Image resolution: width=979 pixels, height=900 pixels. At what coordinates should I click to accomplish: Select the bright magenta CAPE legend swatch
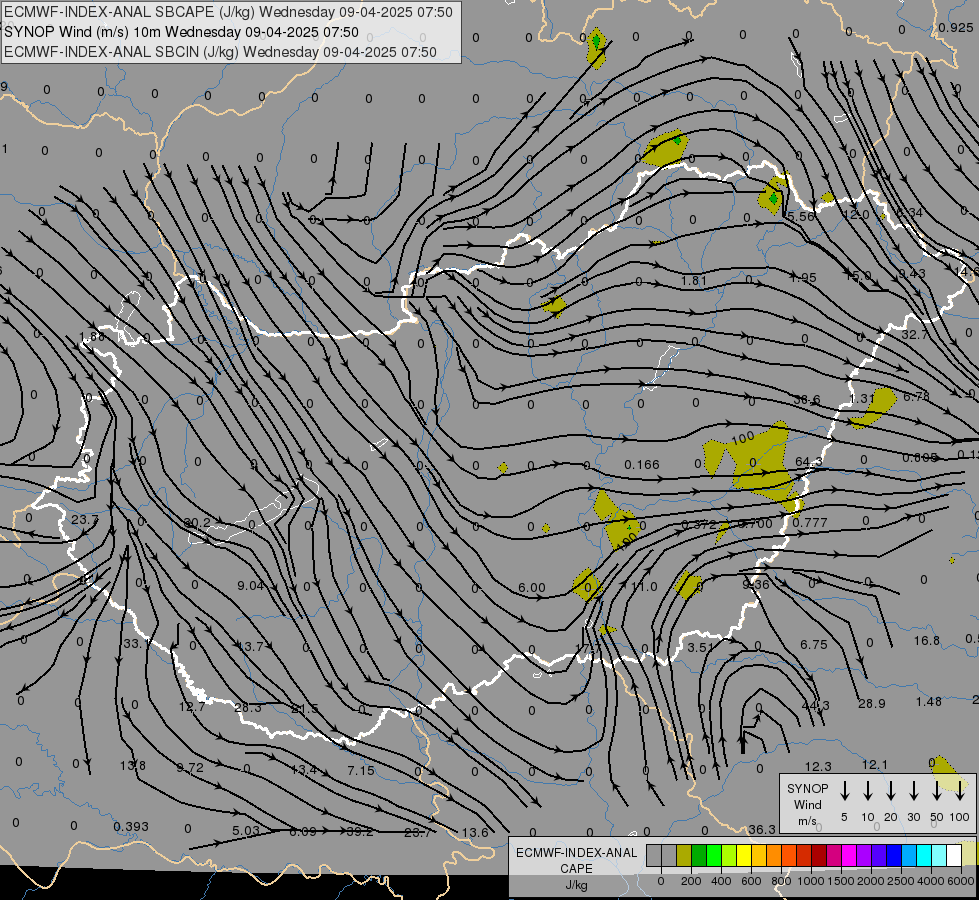coord(849,856)
